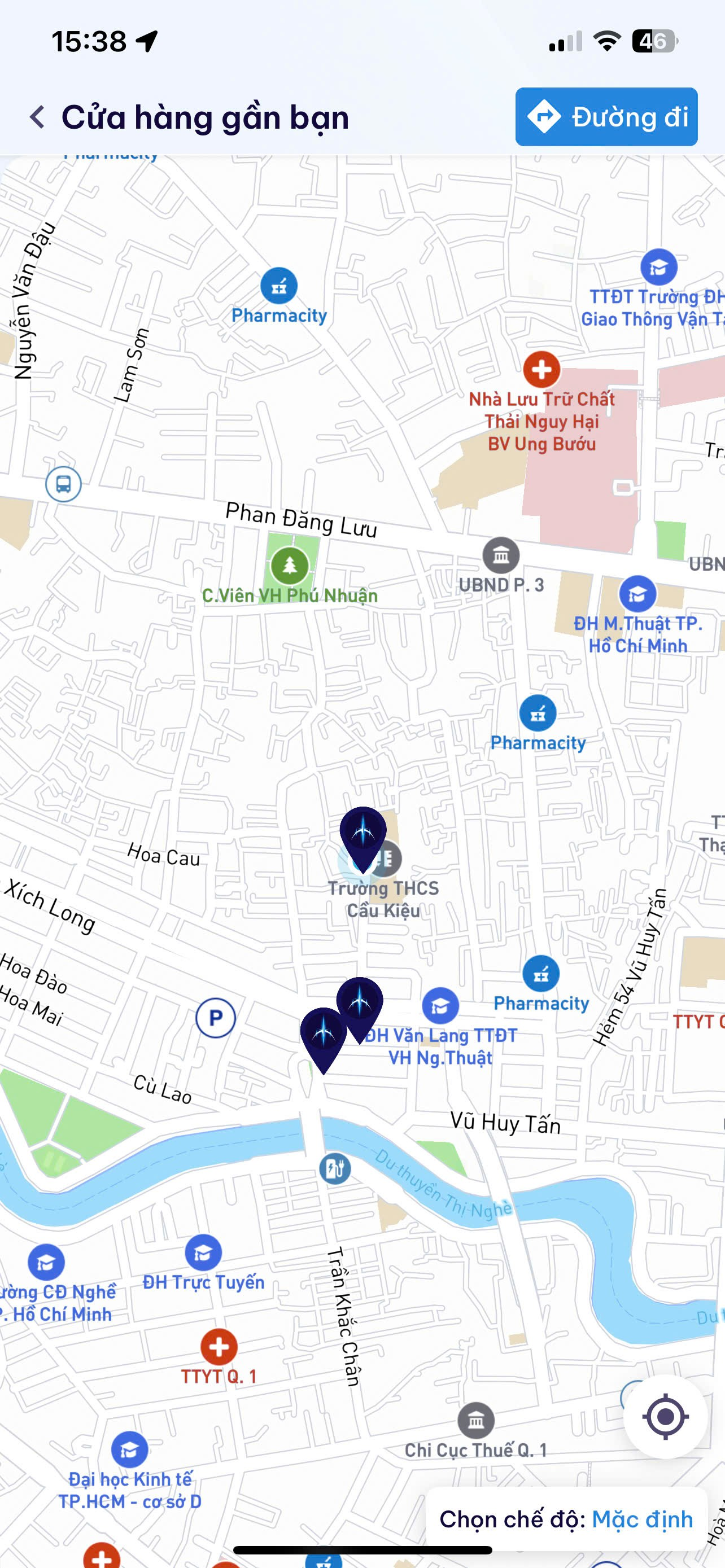This screenshot has width=725, height=1568.
Task: Recenter map with the locate-me target icon
Action: 665,1416
